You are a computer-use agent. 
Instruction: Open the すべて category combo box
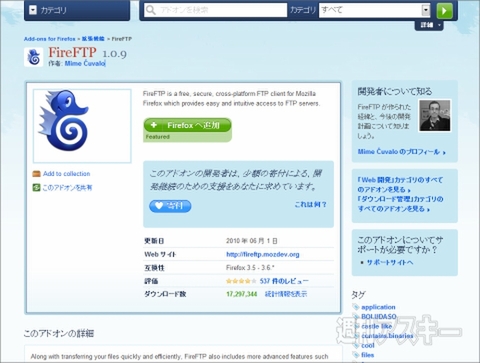(375, 10)
